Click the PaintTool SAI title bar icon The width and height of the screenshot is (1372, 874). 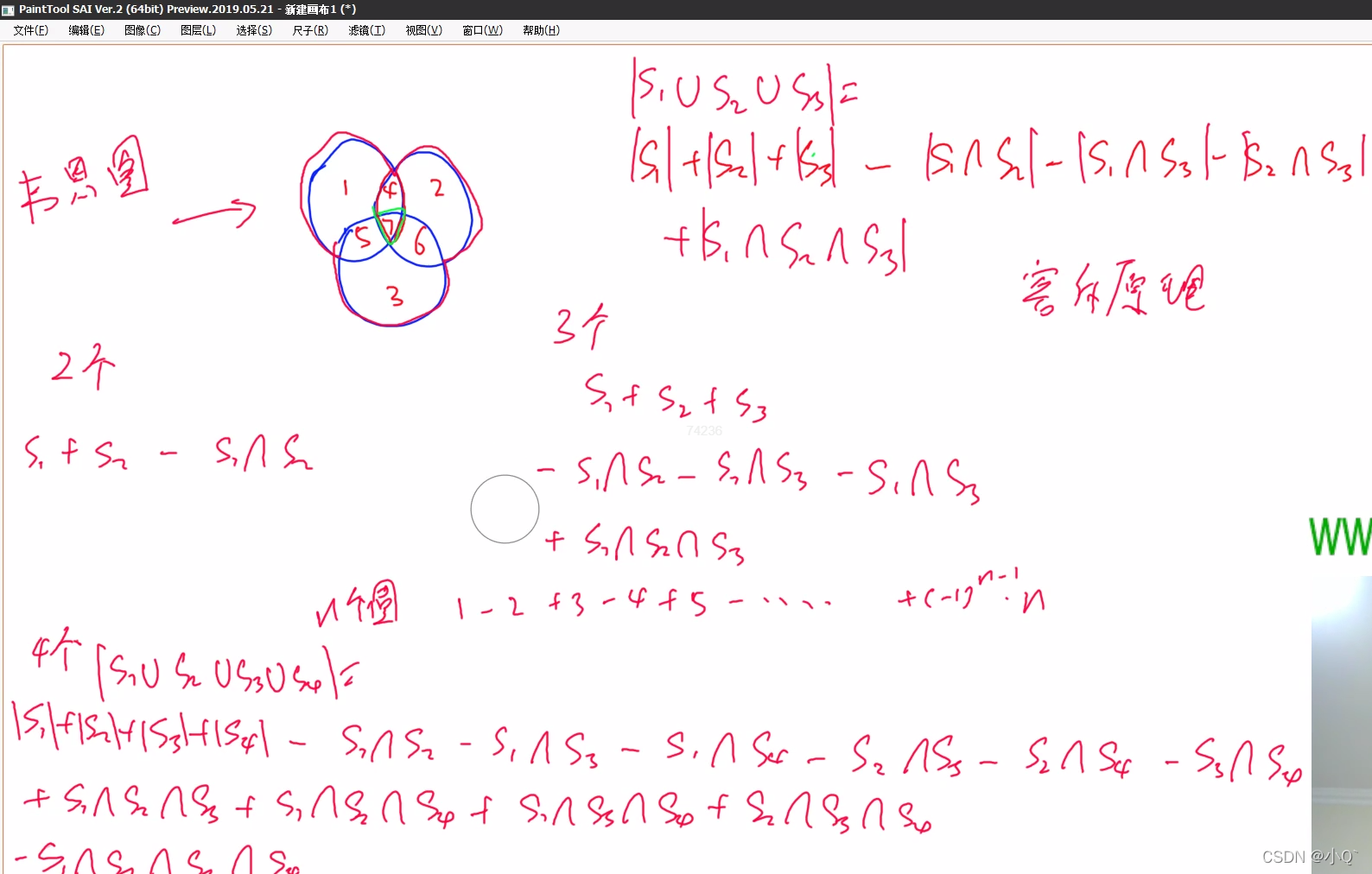(x=9, y=9)
